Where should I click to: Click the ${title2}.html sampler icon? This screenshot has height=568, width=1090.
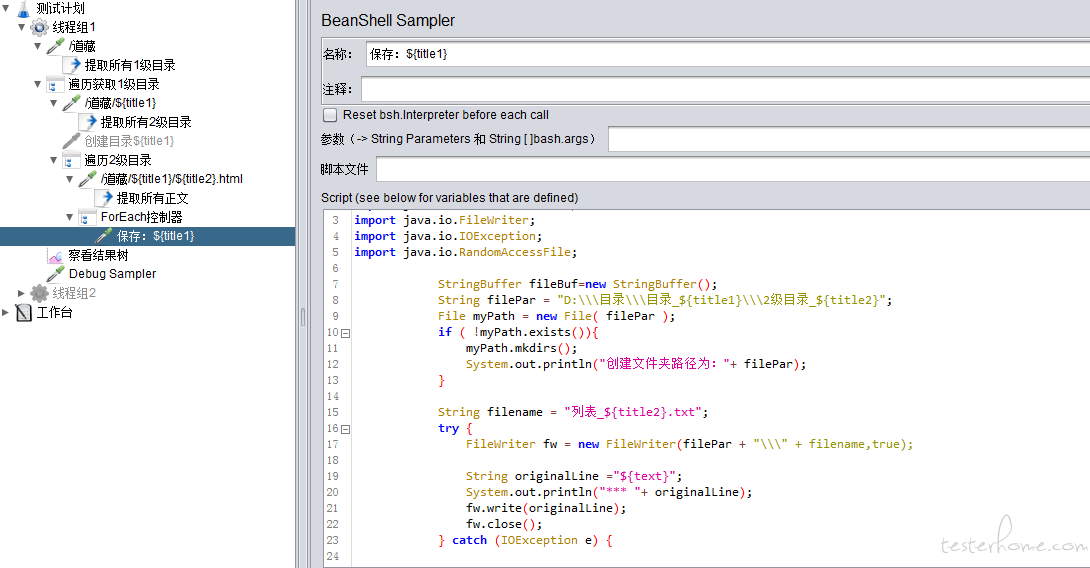point(88,179)
